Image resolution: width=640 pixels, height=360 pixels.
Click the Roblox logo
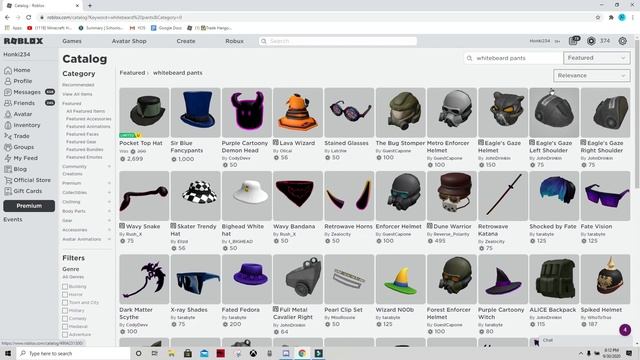[23, 41]
